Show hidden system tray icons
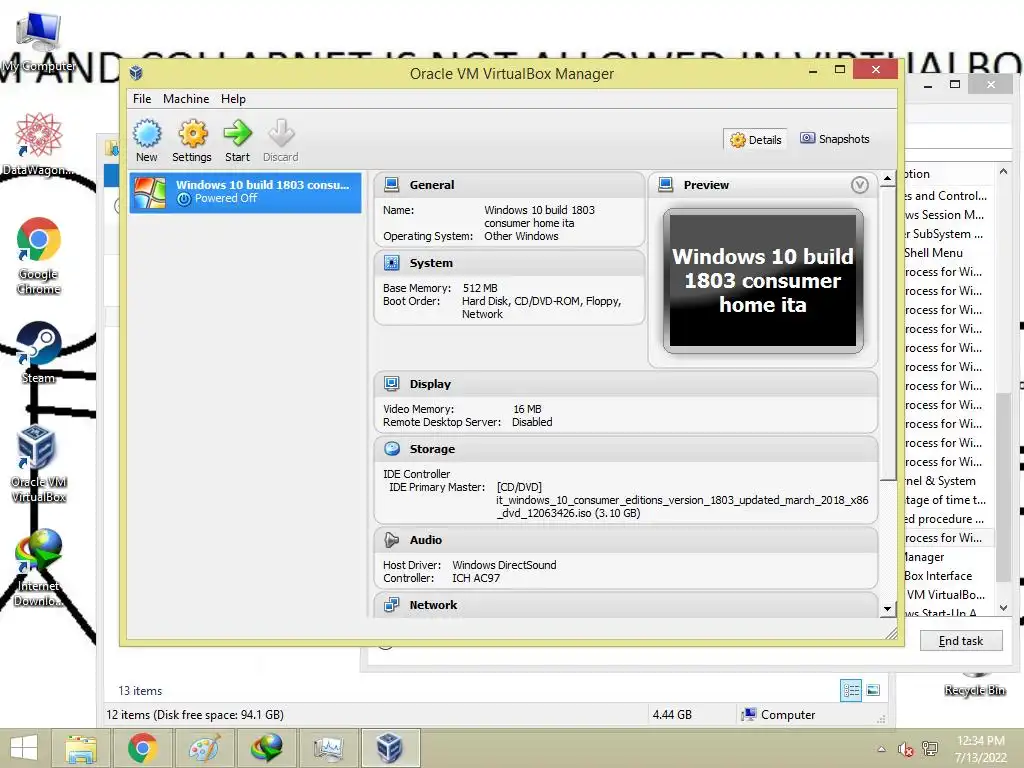This screenshot has width=1024, height=768. (881, 749)
